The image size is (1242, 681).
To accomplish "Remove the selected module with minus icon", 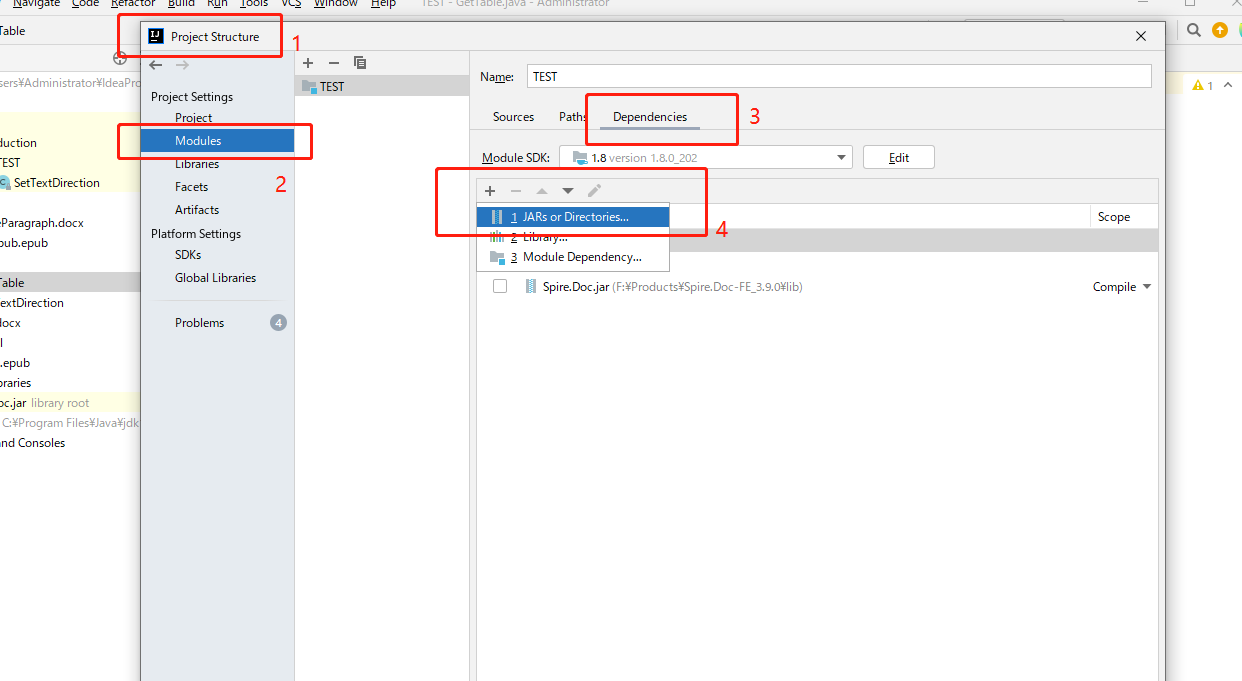I will pos(334,63).
